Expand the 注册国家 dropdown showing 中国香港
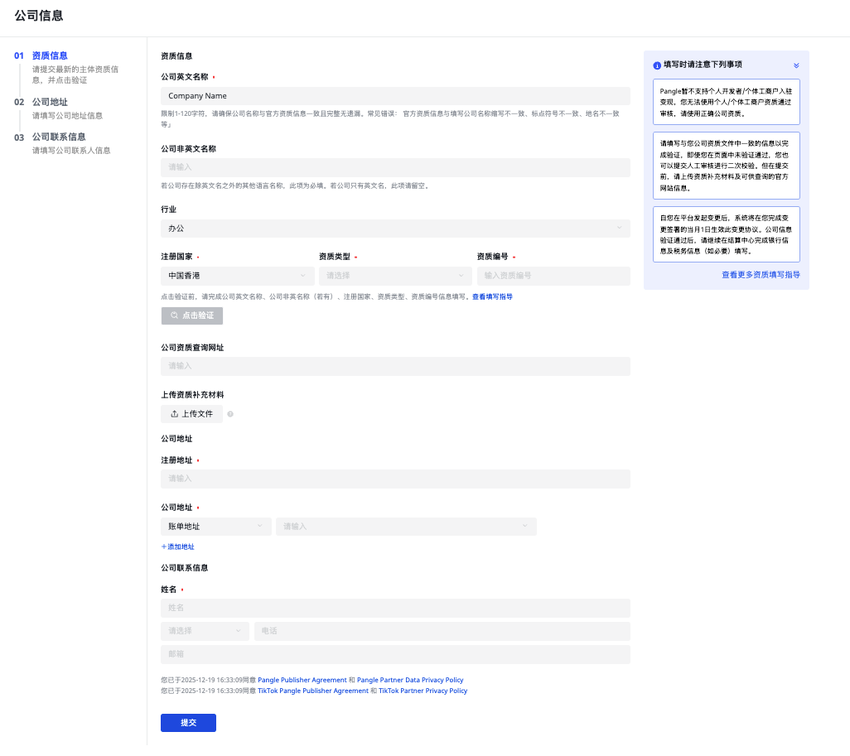The height and width of the screenshot is (756, 850). pyautogui.click(x=237, y=276)
